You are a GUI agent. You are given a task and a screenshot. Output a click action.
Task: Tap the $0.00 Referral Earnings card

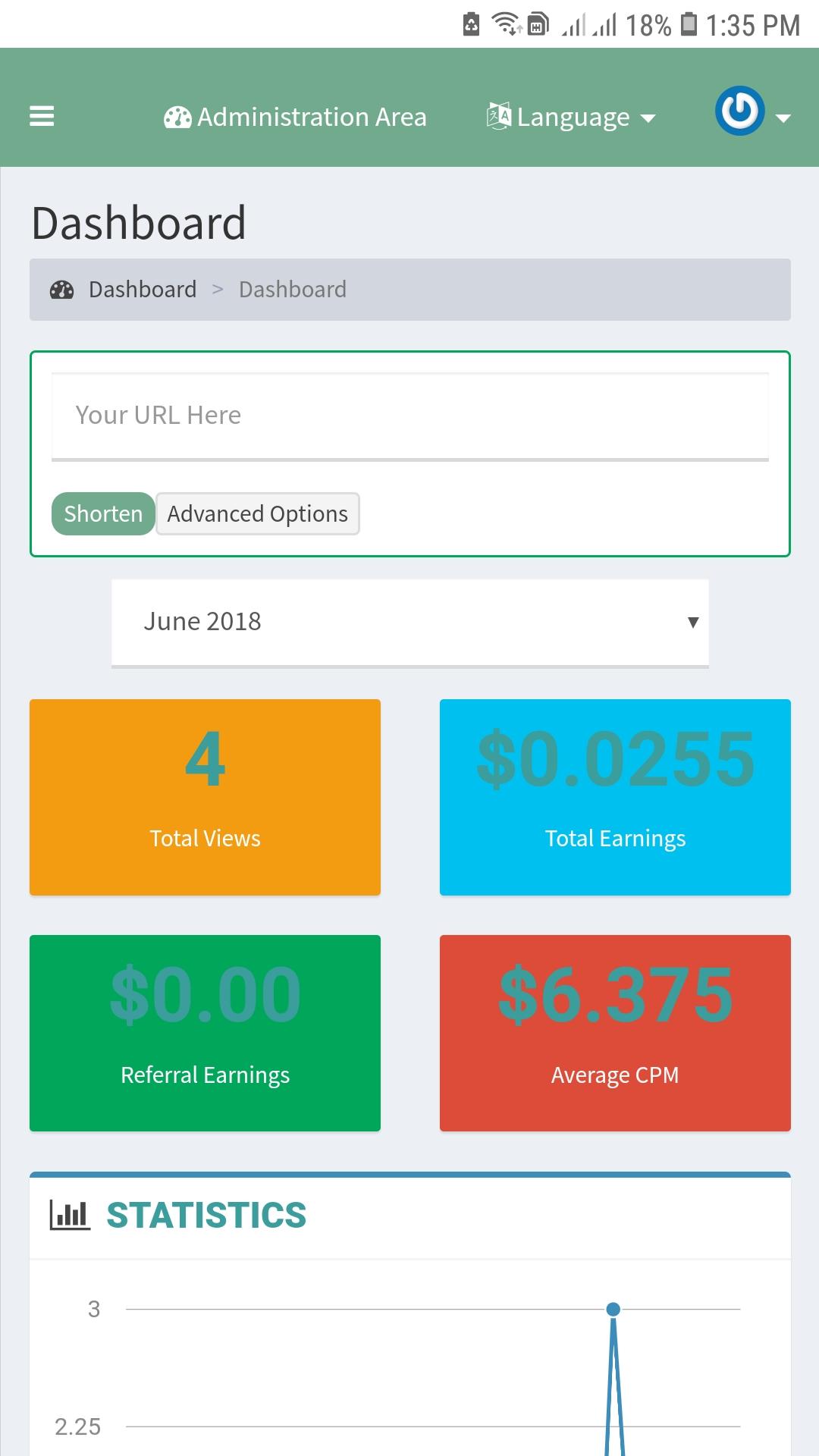point(205,1033)
